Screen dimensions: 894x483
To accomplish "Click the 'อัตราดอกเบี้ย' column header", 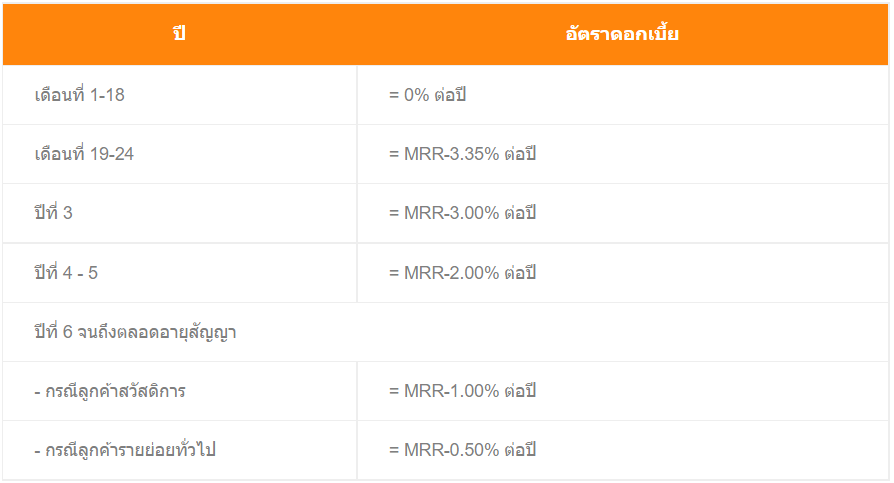I will [622, 35].
